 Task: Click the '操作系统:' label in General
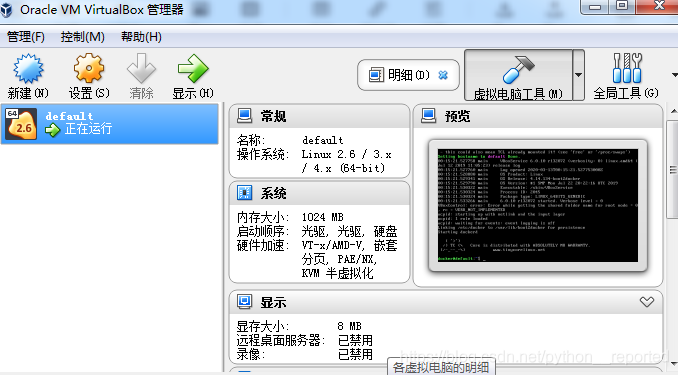pyautogui.click(x=262, y=154)
